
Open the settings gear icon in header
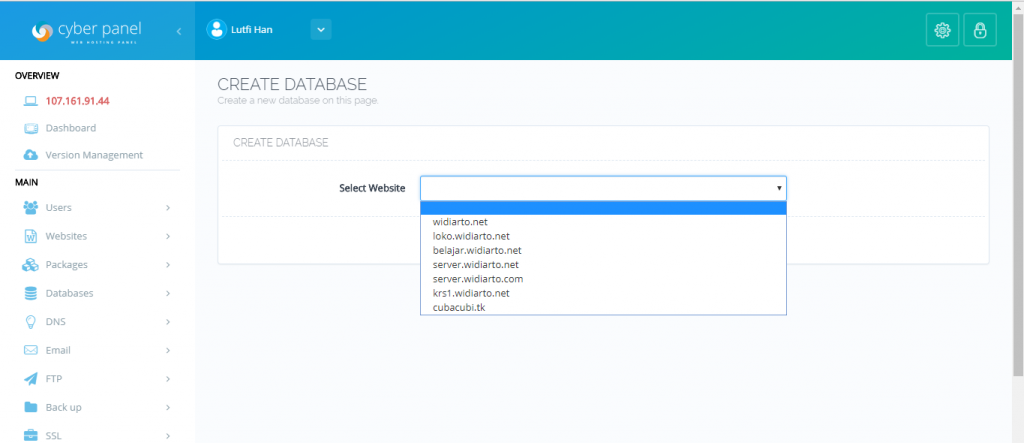click(x=942, y=30)
